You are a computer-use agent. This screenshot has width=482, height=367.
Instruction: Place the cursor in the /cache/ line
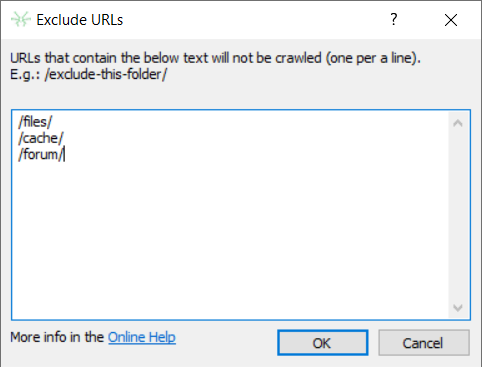pyautogui.click(x=41, y=138)
